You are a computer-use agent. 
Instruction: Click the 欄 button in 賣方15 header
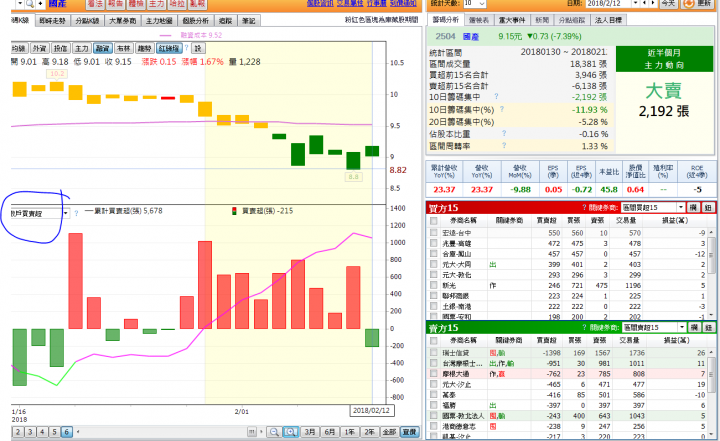click(694, 328)
